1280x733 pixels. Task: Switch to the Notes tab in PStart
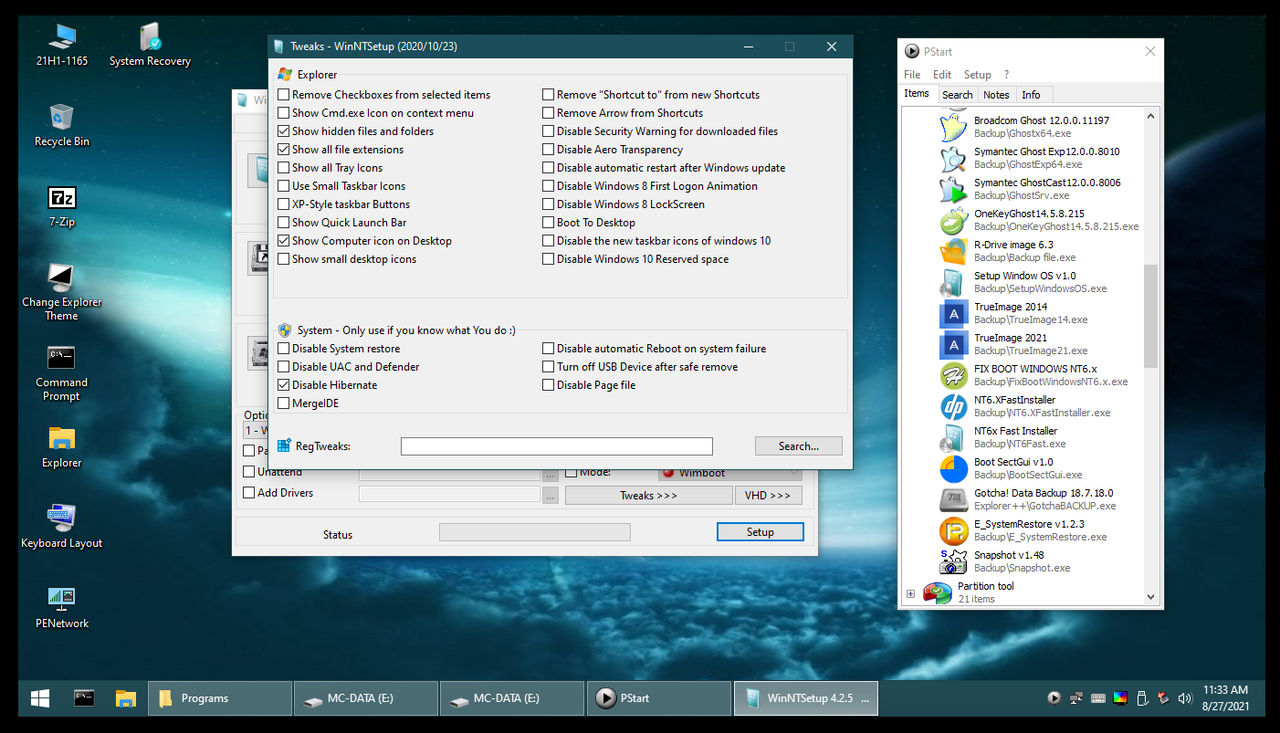(x=996, y=95)
